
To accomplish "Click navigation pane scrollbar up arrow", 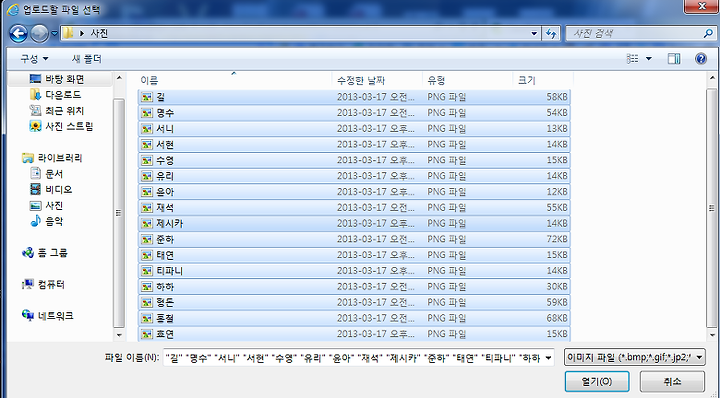I will click(119, 78).
